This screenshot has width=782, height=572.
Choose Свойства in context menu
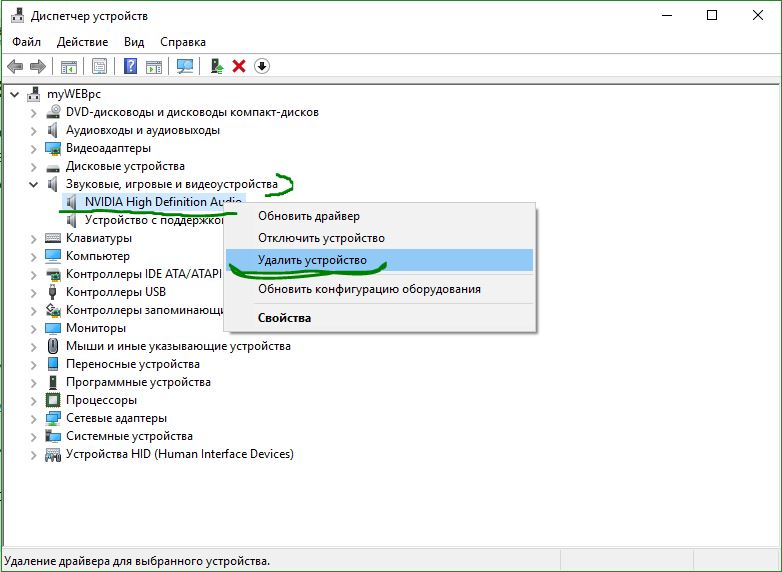tap(380, 318)
